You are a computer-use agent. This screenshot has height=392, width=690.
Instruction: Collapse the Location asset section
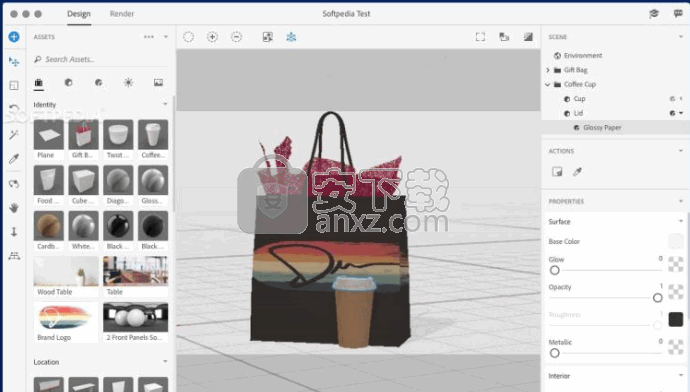coord(165,362)
